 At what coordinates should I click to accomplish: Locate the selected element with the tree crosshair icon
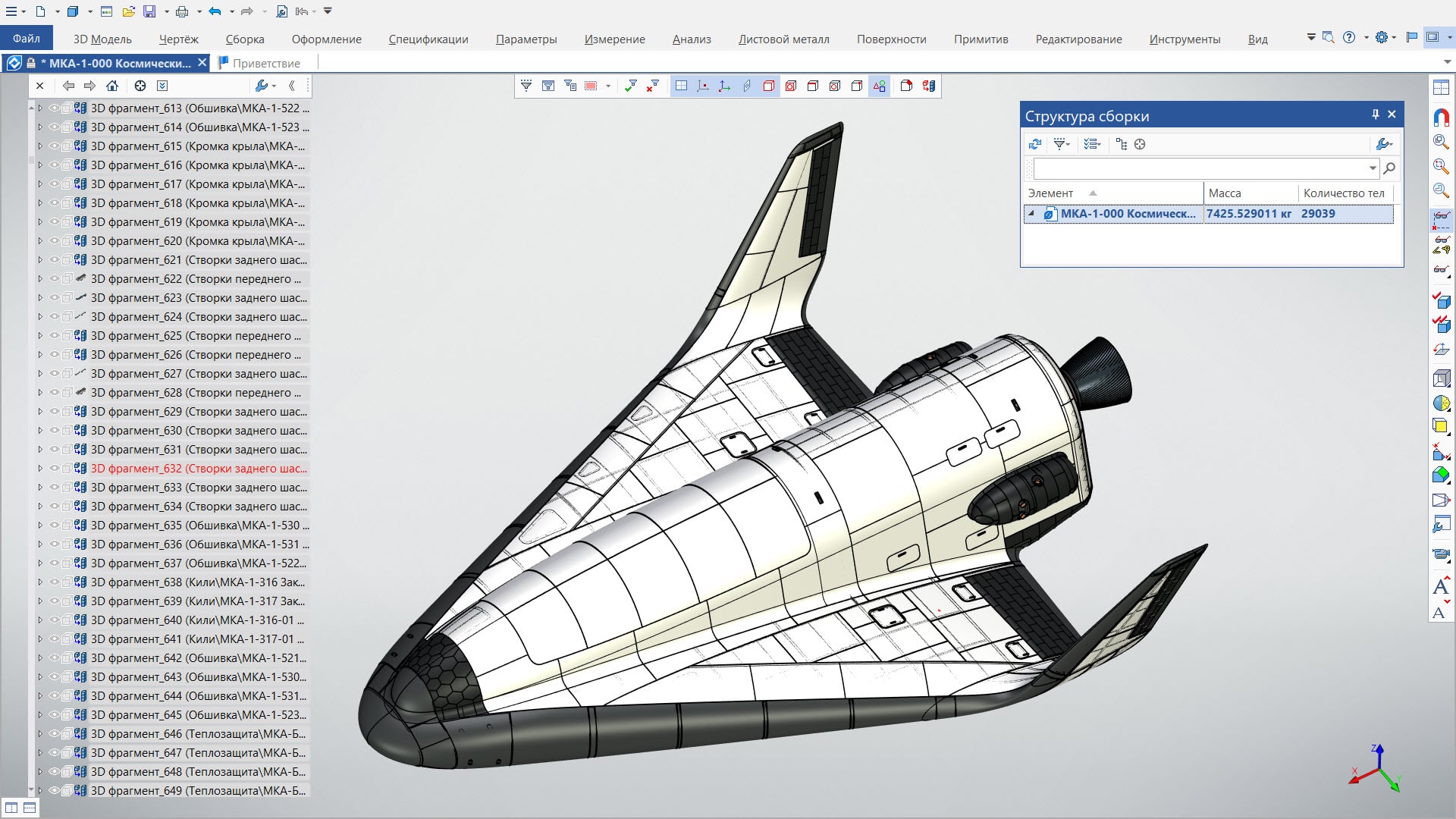click(x=140, y=86)
